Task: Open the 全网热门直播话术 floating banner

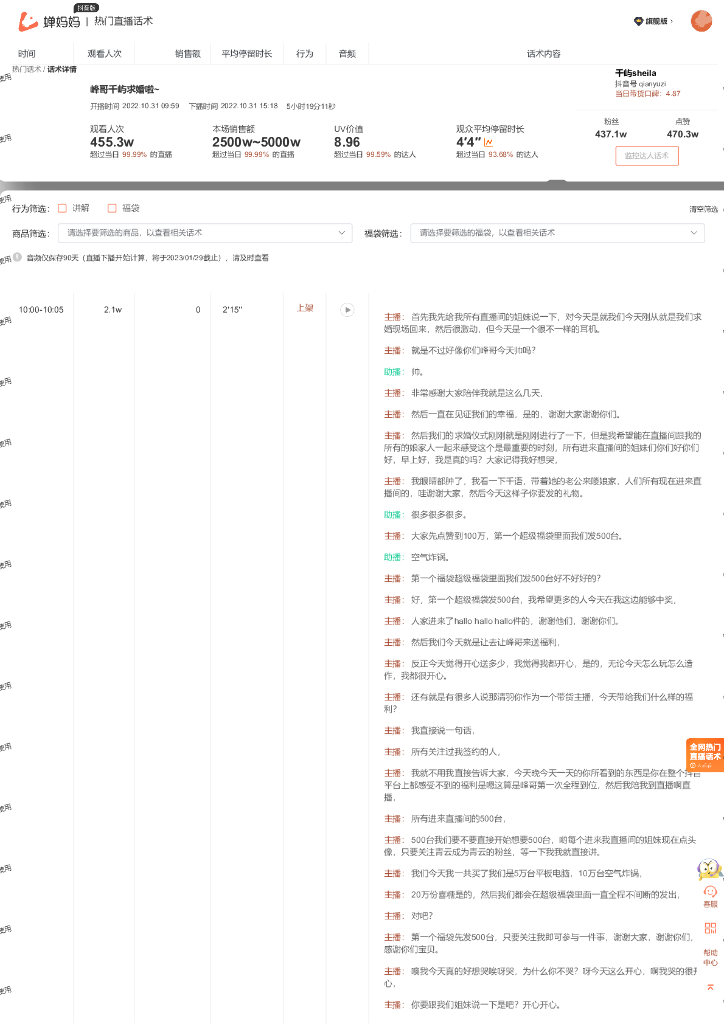Action: 705,755
